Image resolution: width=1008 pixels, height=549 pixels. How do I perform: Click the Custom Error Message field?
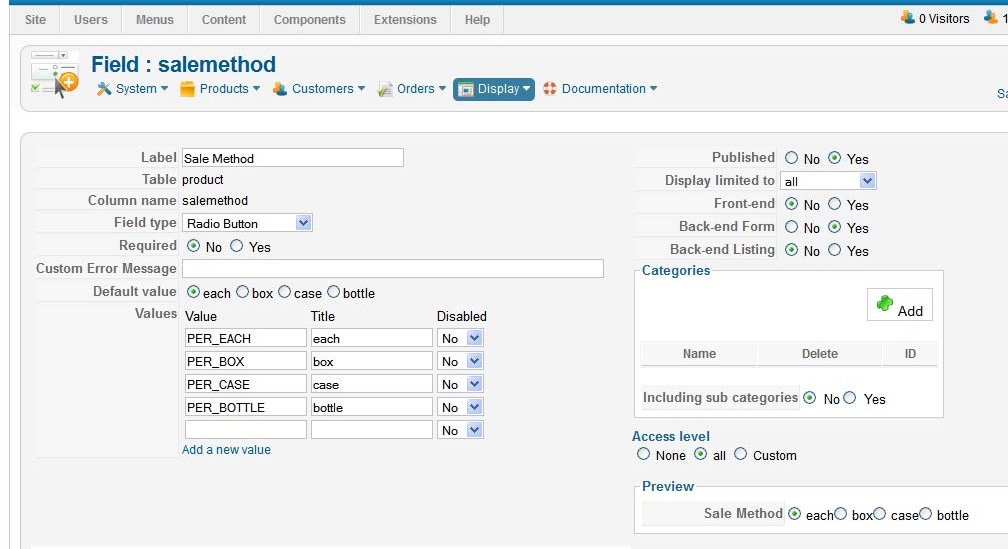click(393, 269)
